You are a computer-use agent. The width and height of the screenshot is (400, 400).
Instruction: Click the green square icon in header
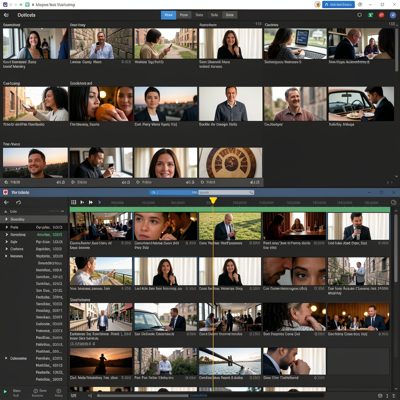(x=370, y=15)
